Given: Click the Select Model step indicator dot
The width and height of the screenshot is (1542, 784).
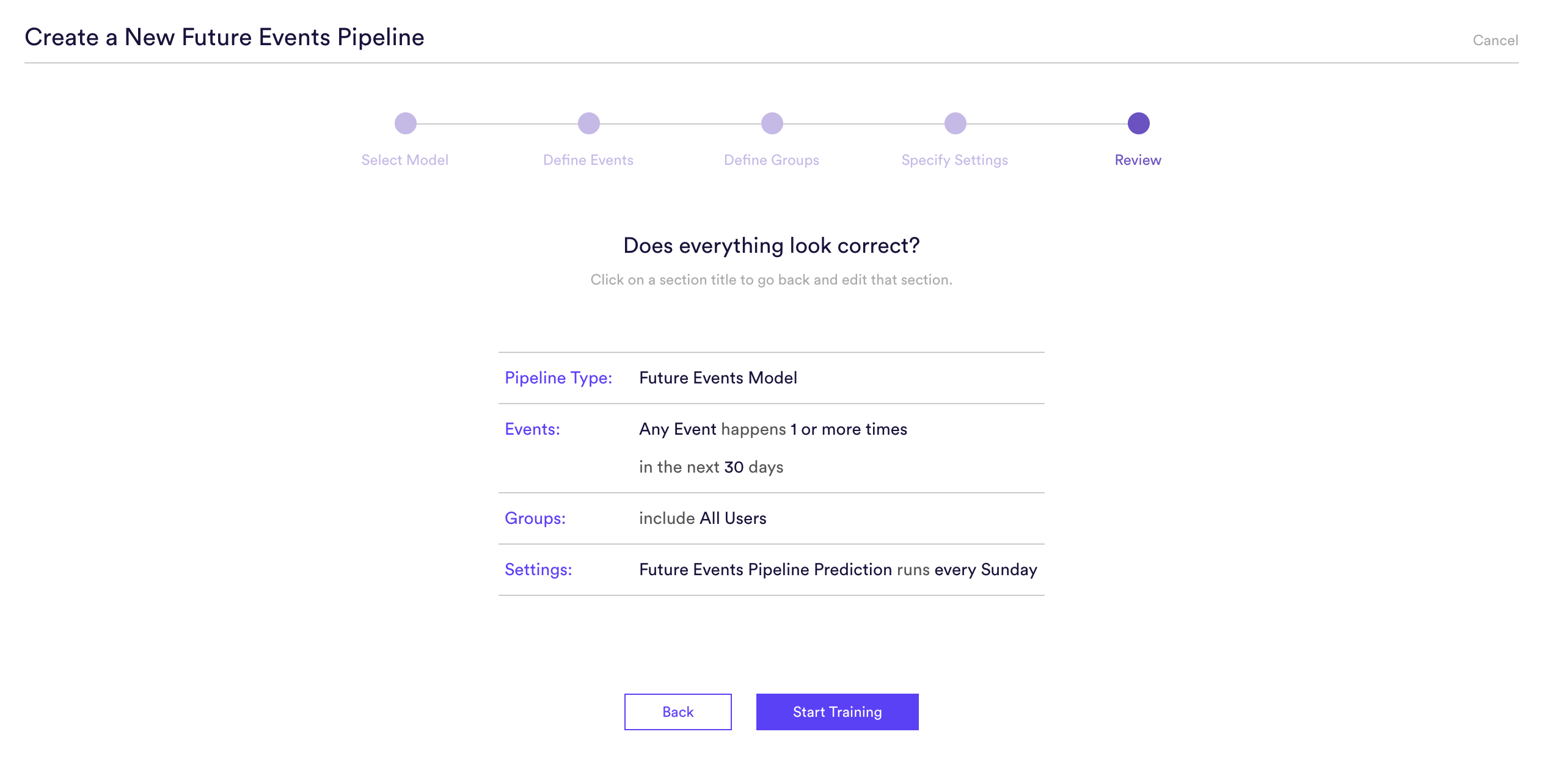Looking at the screenshot, I should tap(405, 123).
